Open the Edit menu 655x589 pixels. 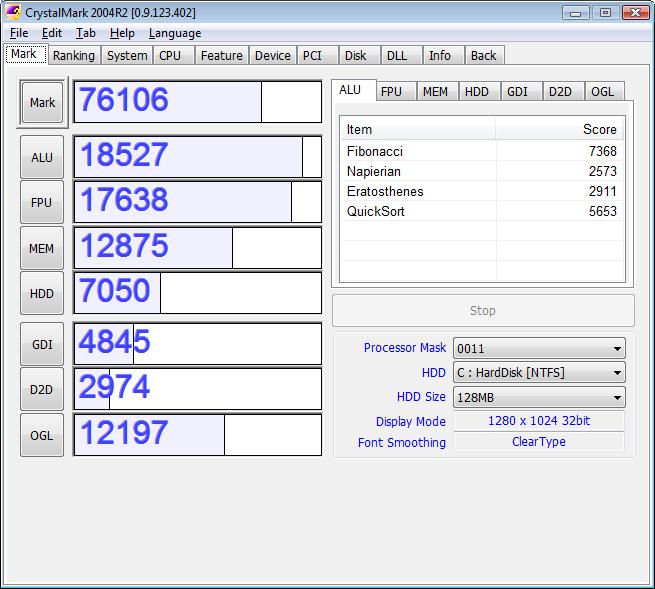point(52,33)
